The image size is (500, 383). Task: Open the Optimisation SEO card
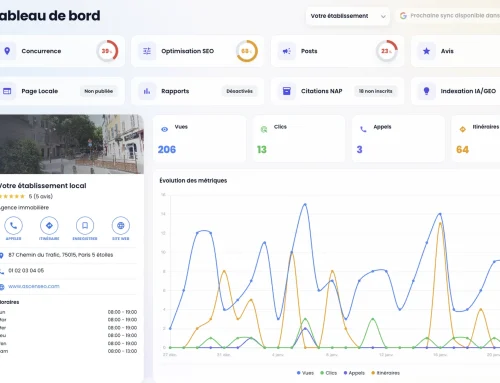pyautogui.click(x=197, y=51)
